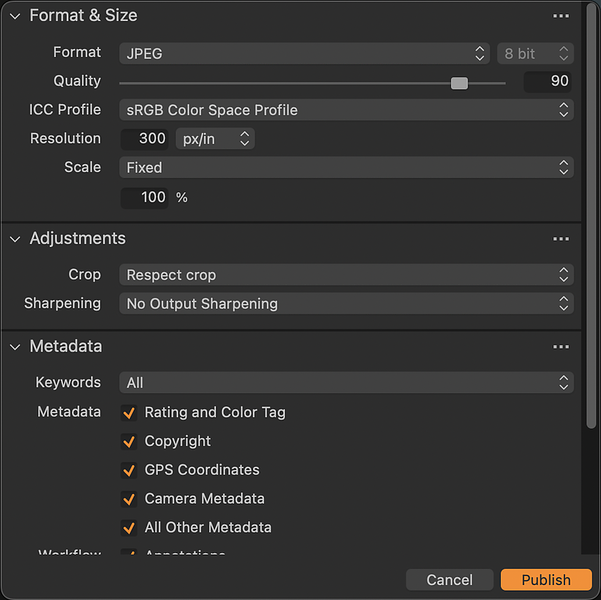
Task: Open the Crop dropdown showing Respect crop
Action: (346, 275)
